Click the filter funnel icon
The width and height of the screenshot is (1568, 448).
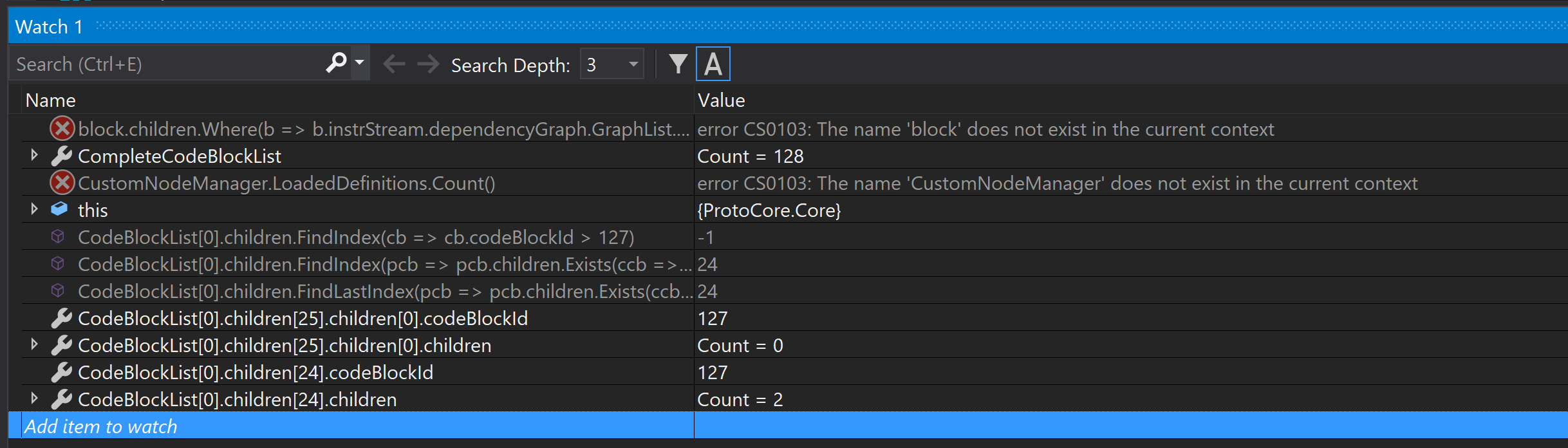[678, 64]
